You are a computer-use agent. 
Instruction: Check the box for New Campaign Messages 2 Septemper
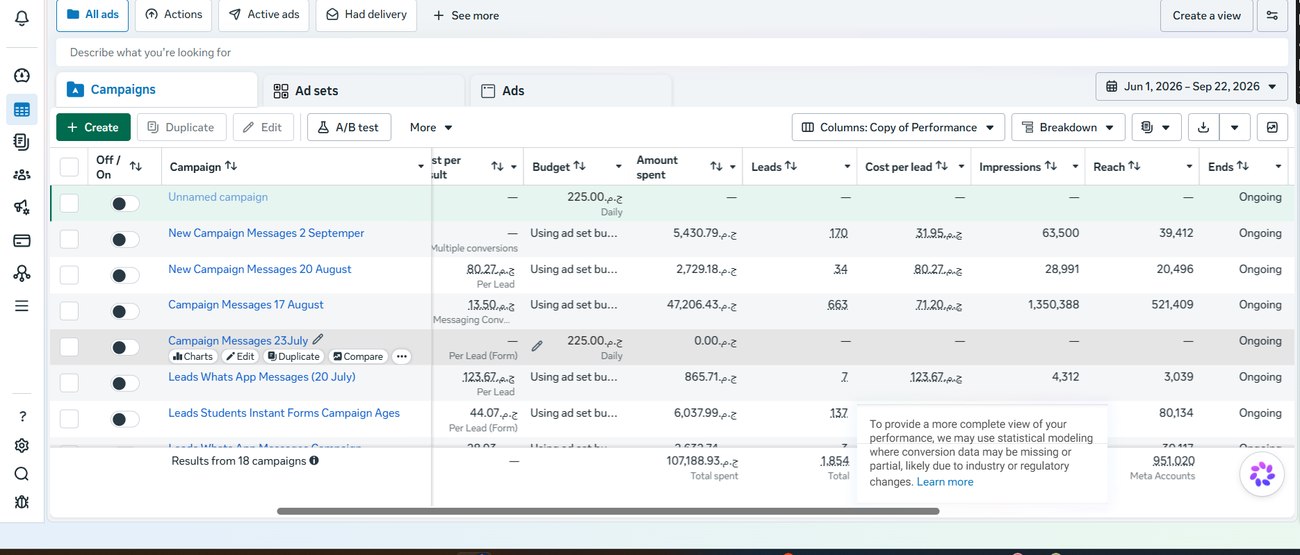[x=69, y=239]
